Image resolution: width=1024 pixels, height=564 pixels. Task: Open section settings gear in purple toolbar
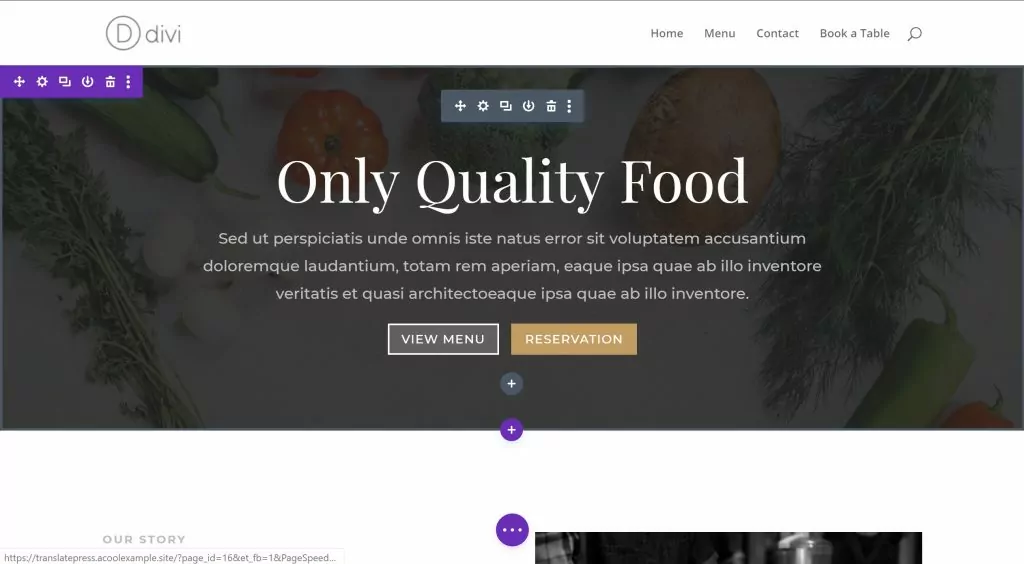coord(42,82)
